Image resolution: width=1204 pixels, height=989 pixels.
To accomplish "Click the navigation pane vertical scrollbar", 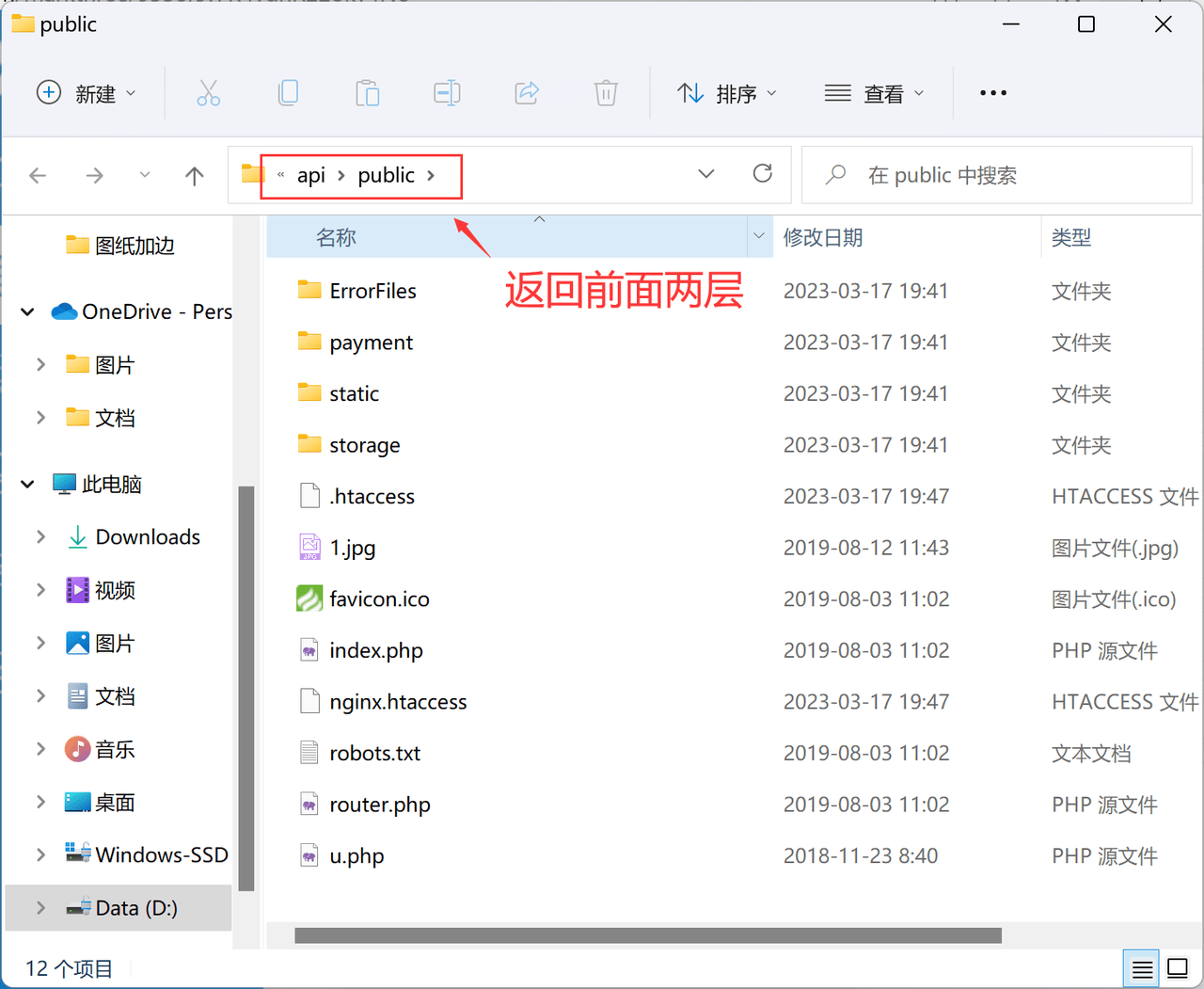I will (x=246, y=688).
